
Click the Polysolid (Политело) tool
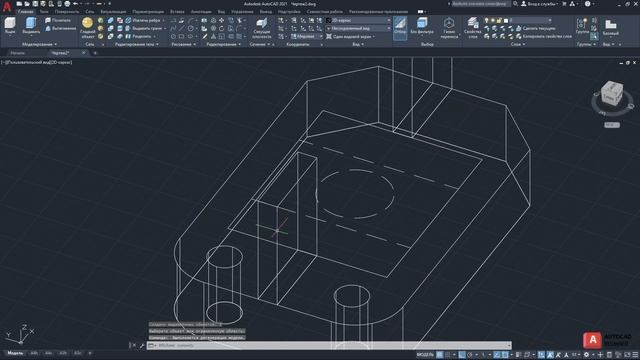[x=58, y=20]
